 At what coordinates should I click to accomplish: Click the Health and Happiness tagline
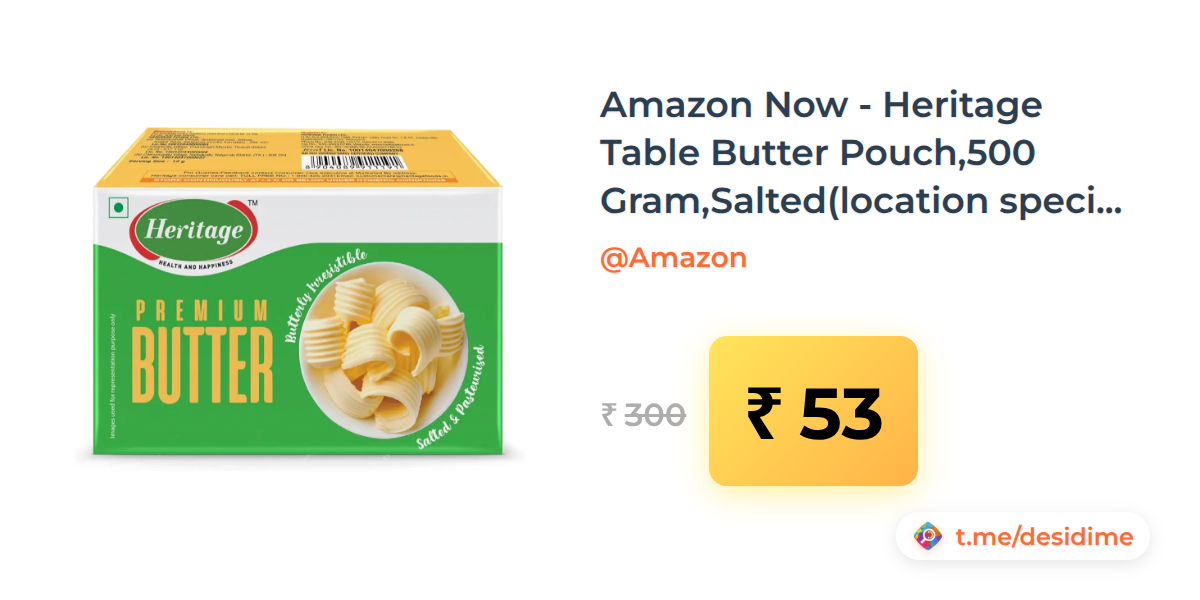tap(195, 265)
